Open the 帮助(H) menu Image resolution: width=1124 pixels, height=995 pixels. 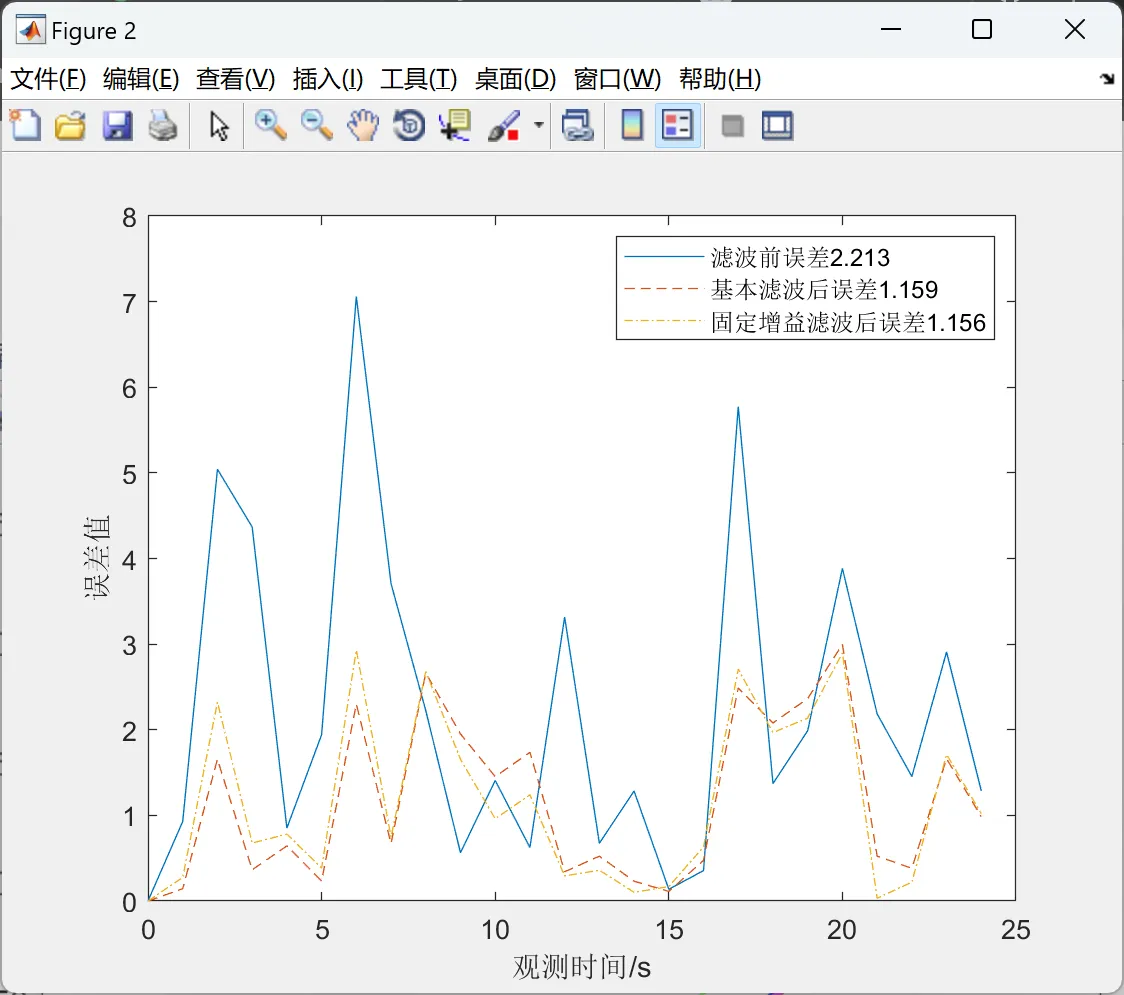tap(720, 79)
